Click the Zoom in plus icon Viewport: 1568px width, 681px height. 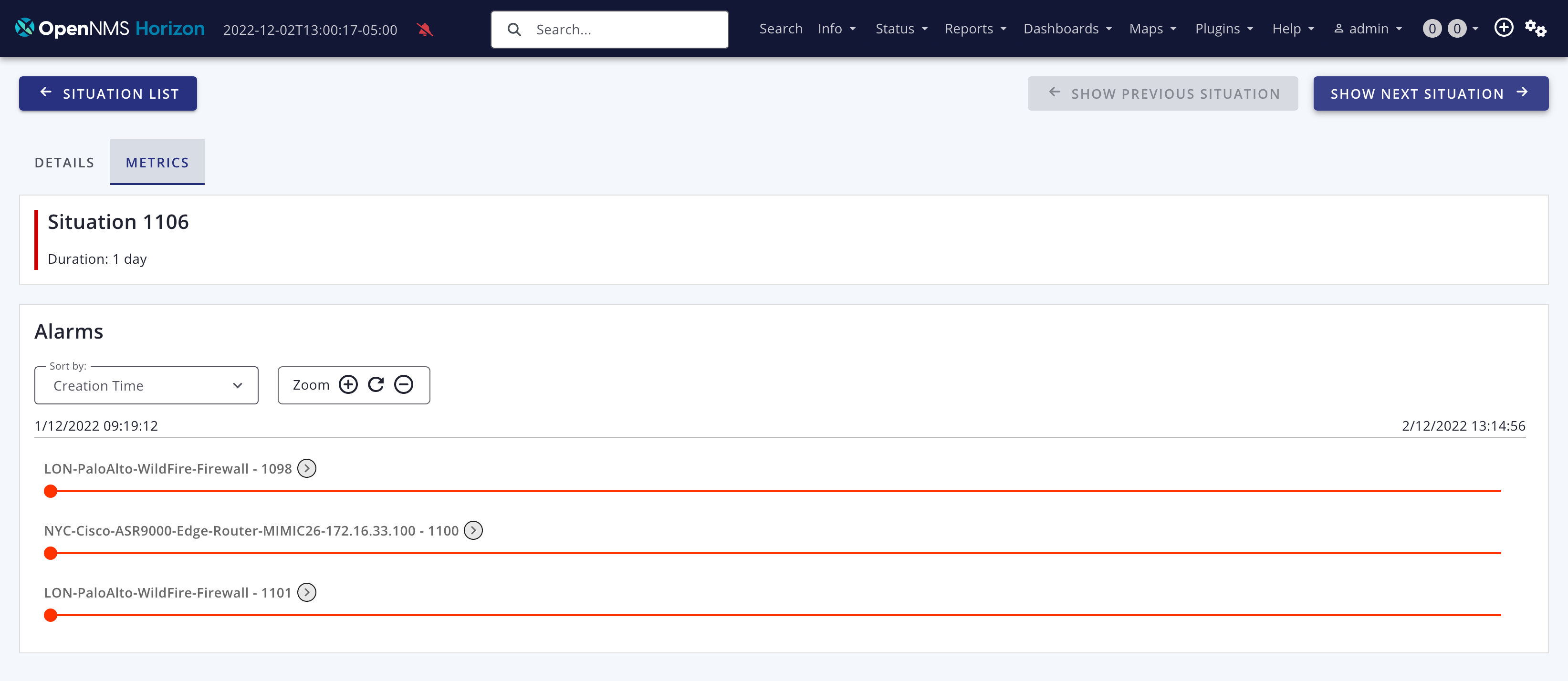pos(348,385)
